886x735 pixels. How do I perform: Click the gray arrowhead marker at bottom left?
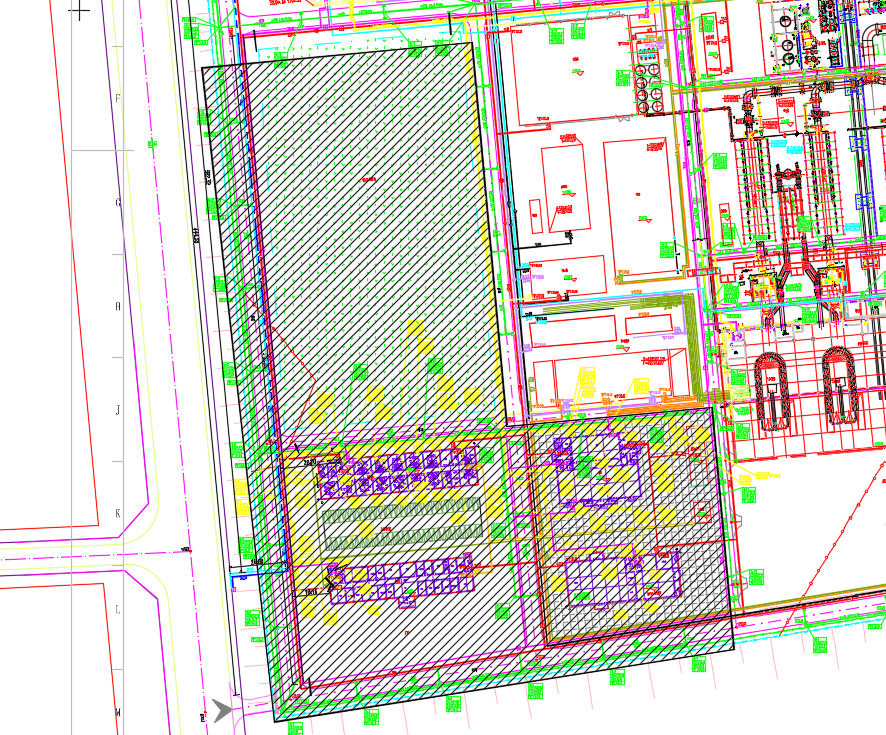tap(223, 709)
